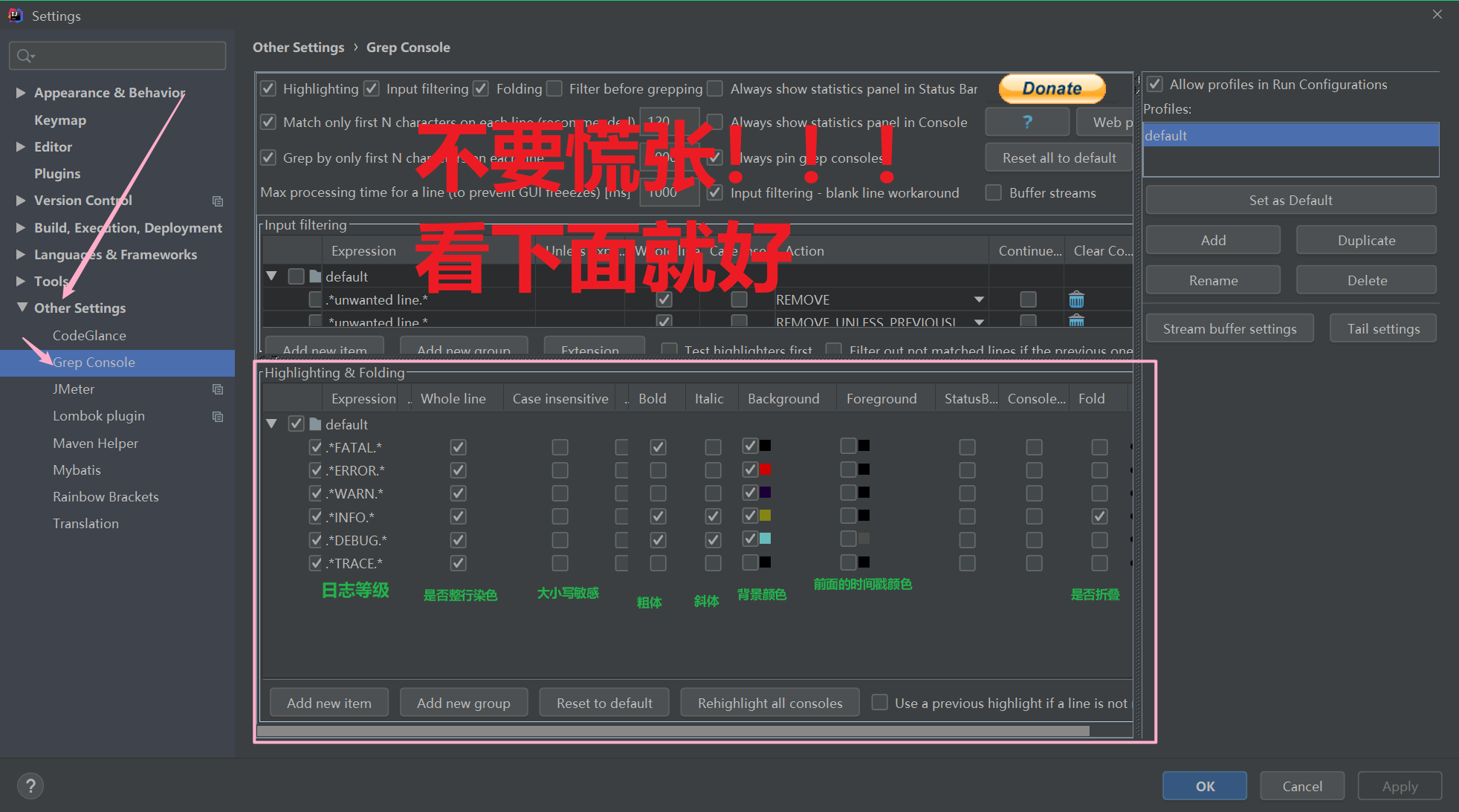Select CodeGlance in Other Settings

tap(89, 336)
